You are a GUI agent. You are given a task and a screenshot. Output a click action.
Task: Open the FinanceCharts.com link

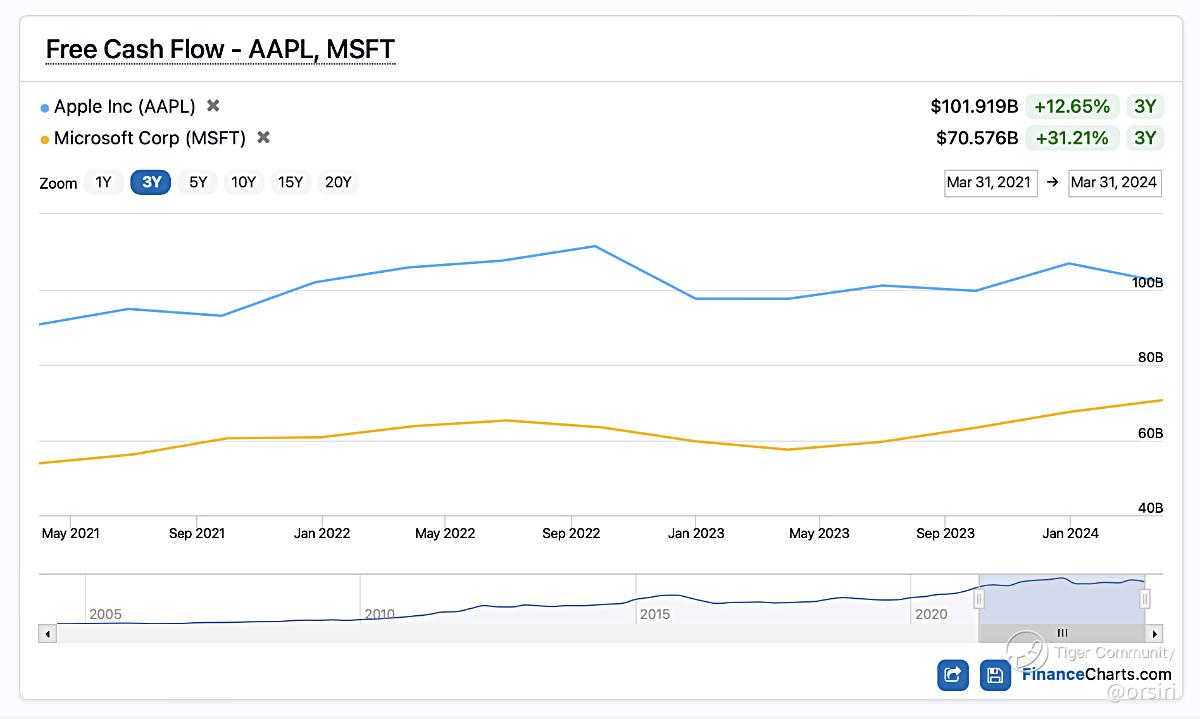coord(1095,674)
